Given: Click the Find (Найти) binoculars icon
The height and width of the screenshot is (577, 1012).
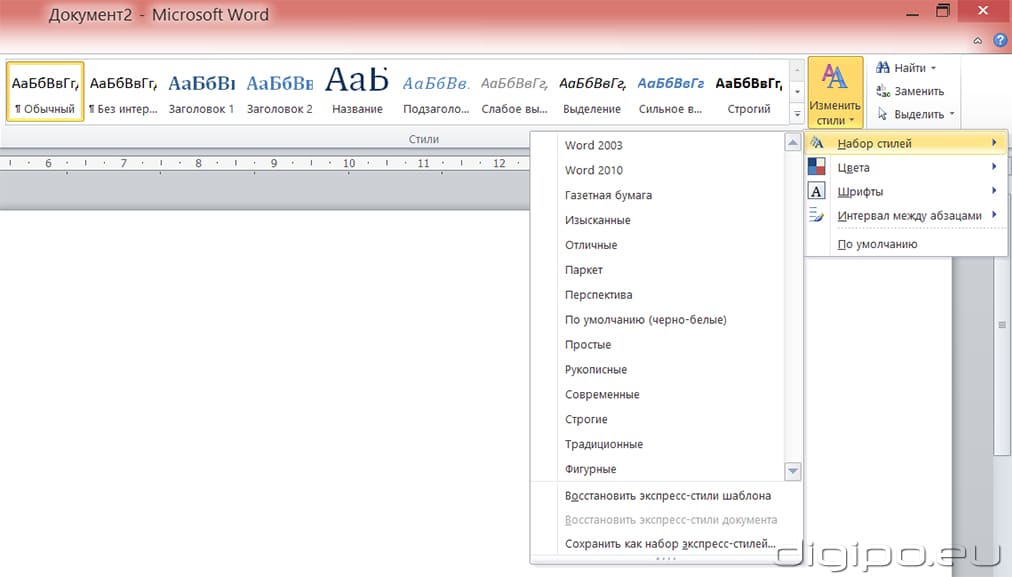Looking at the screenshot, I should pyautogui.click(x=883, y=68).
